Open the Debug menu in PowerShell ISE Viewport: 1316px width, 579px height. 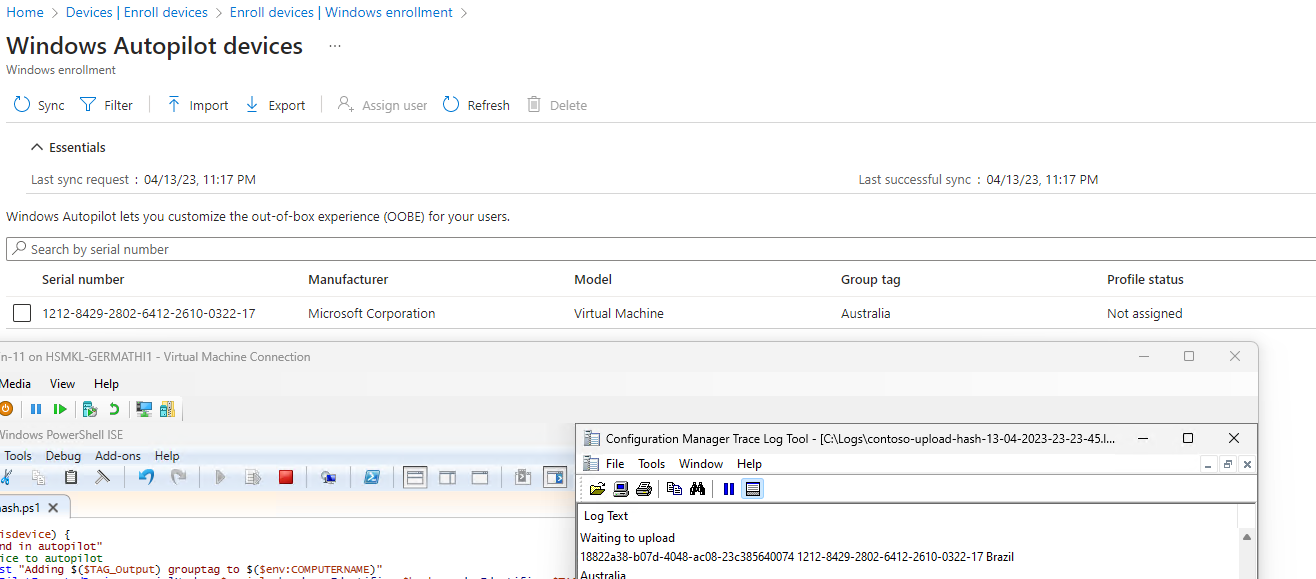tap(63, 456)
